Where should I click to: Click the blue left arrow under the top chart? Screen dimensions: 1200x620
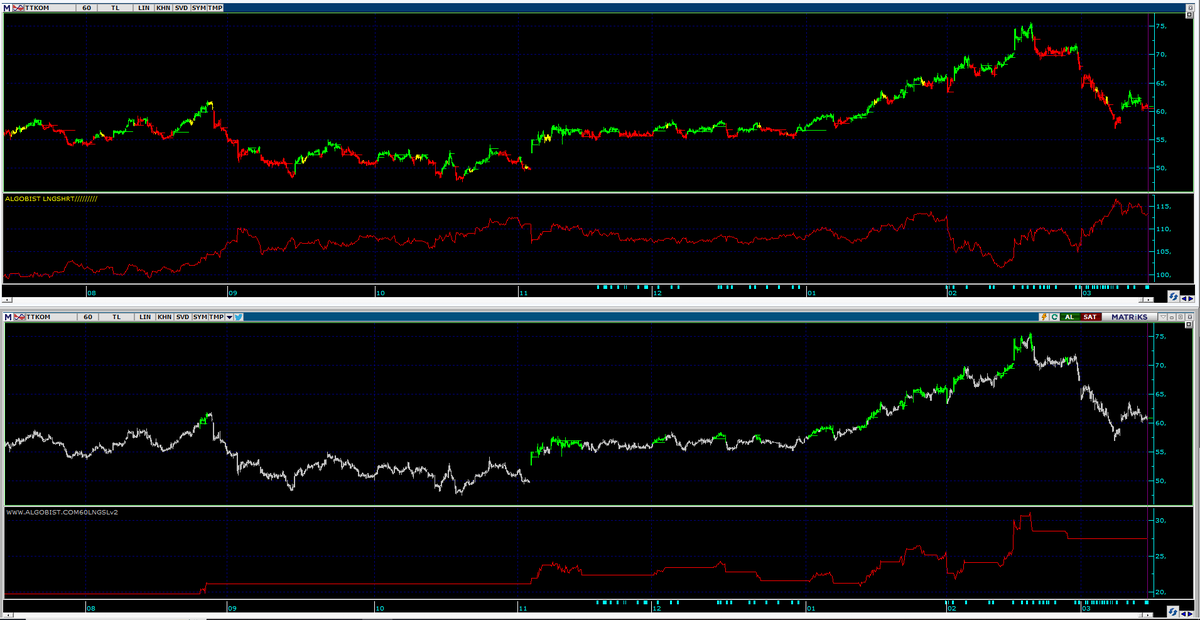click(x=1184, y=298)
